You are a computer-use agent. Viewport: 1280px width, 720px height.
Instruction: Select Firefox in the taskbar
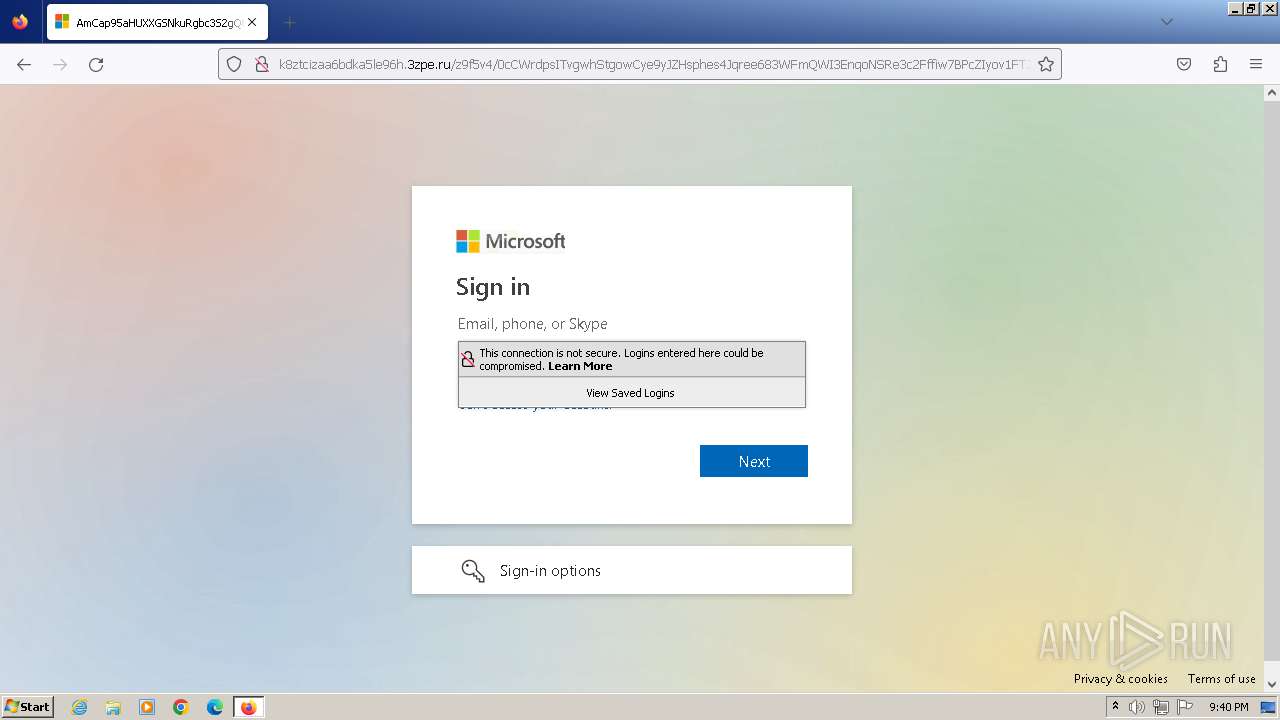pos(248,707)
